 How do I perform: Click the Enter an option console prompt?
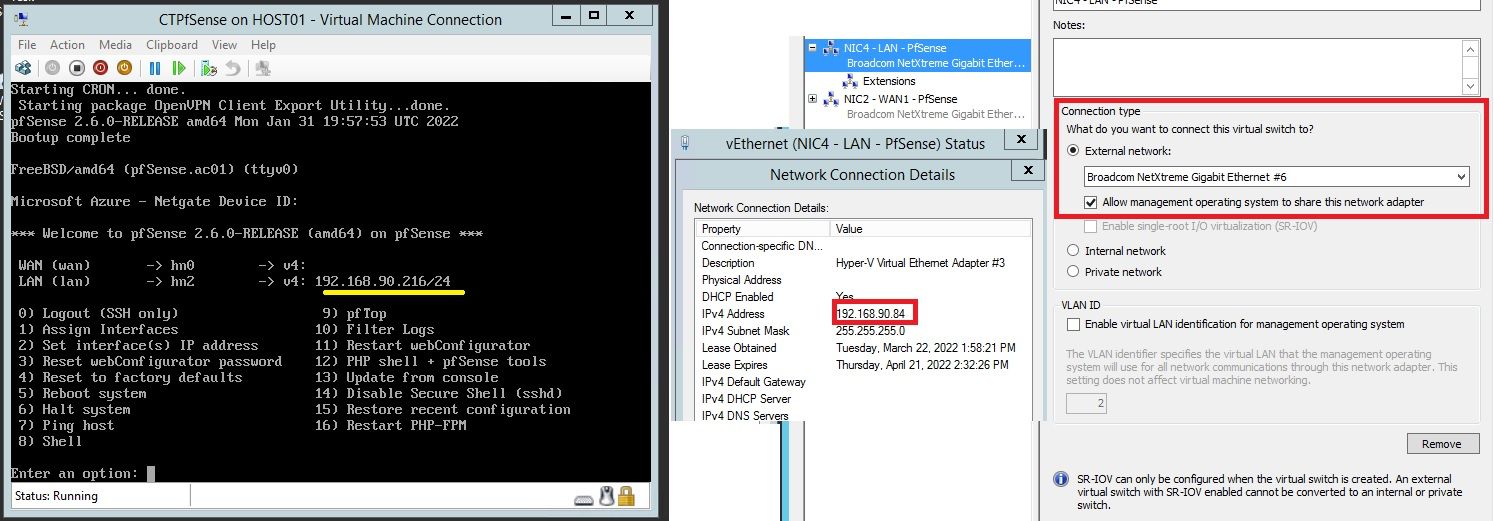tap(75, 473)
